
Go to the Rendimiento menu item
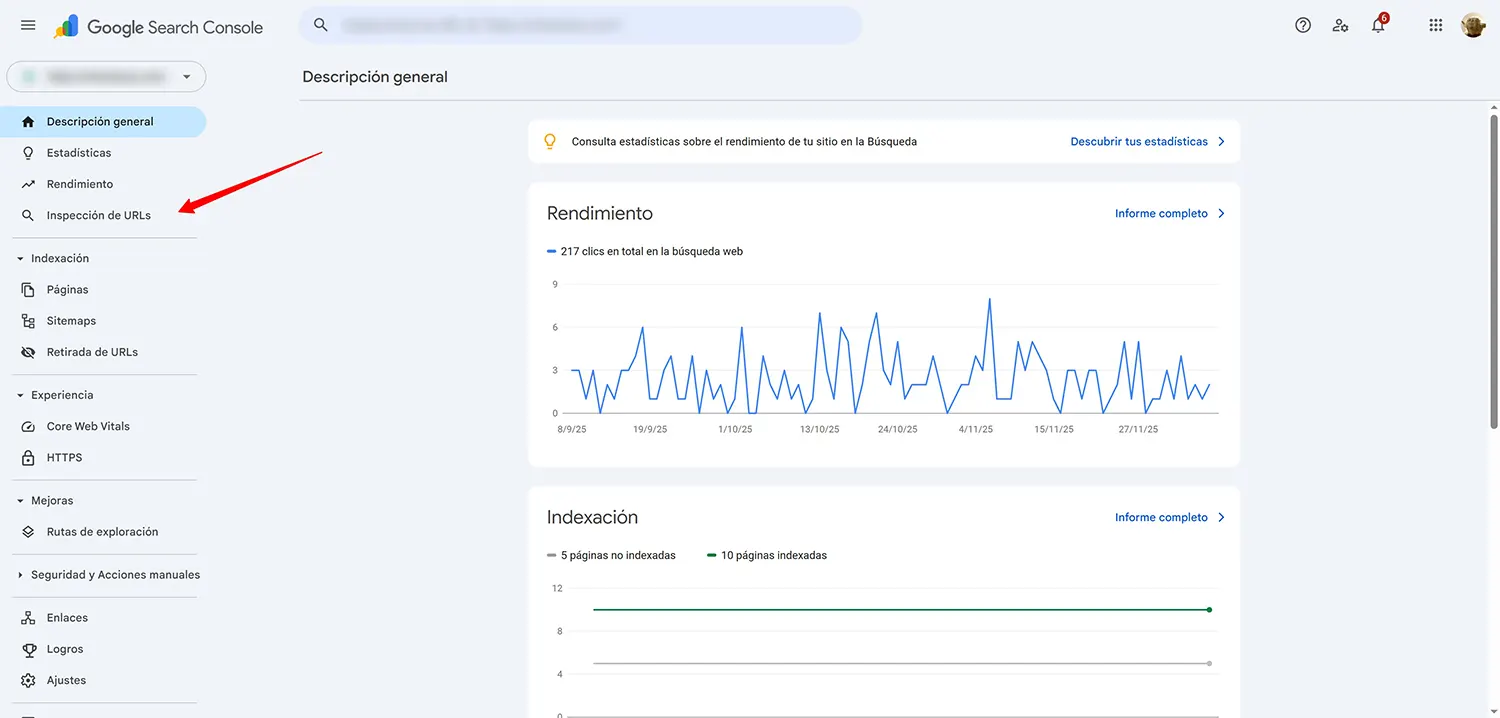(80, 183)
